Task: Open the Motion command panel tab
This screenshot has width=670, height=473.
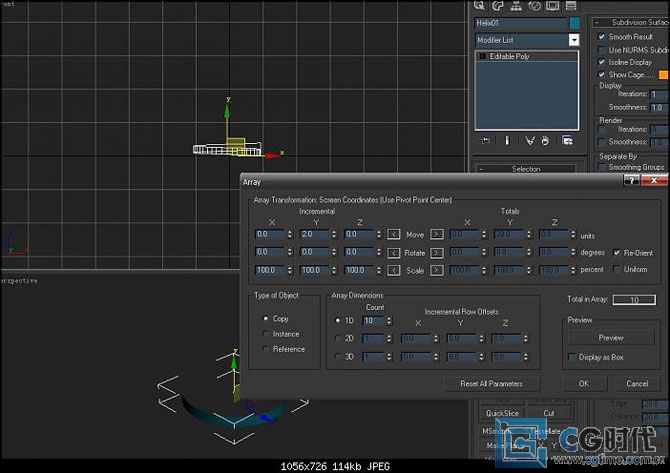Action: [x=535, y=5]
